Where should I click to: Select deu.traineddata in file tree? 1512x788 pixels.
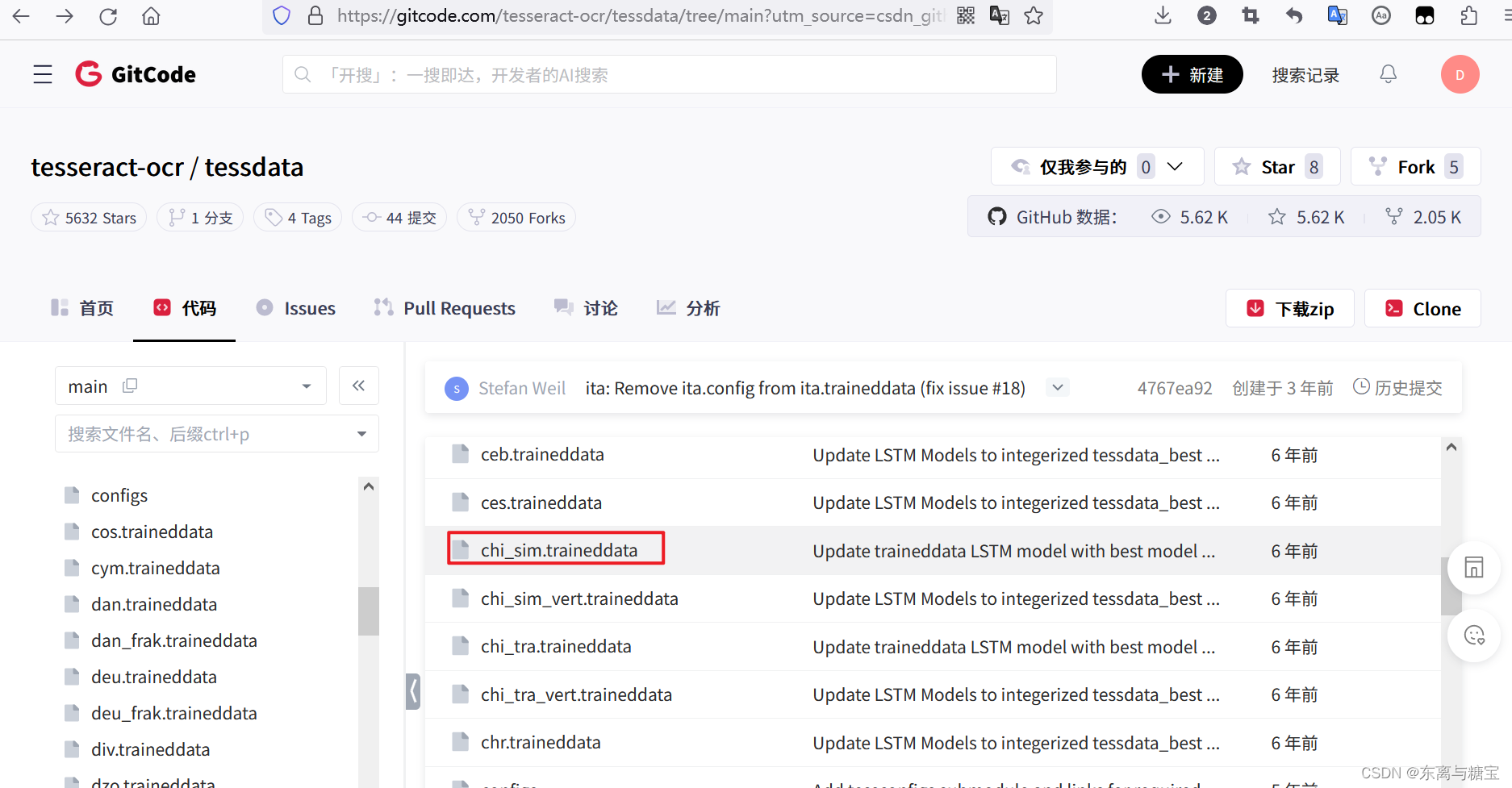(154, 677)
